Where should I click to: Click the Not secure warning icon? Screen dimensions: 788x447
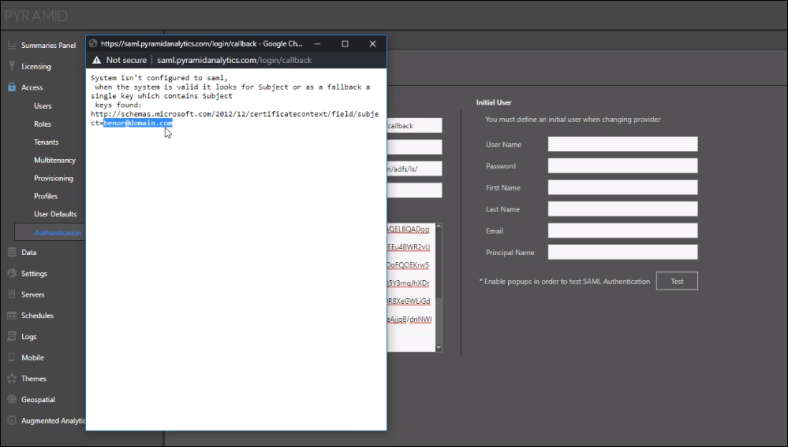click(96, 60)
